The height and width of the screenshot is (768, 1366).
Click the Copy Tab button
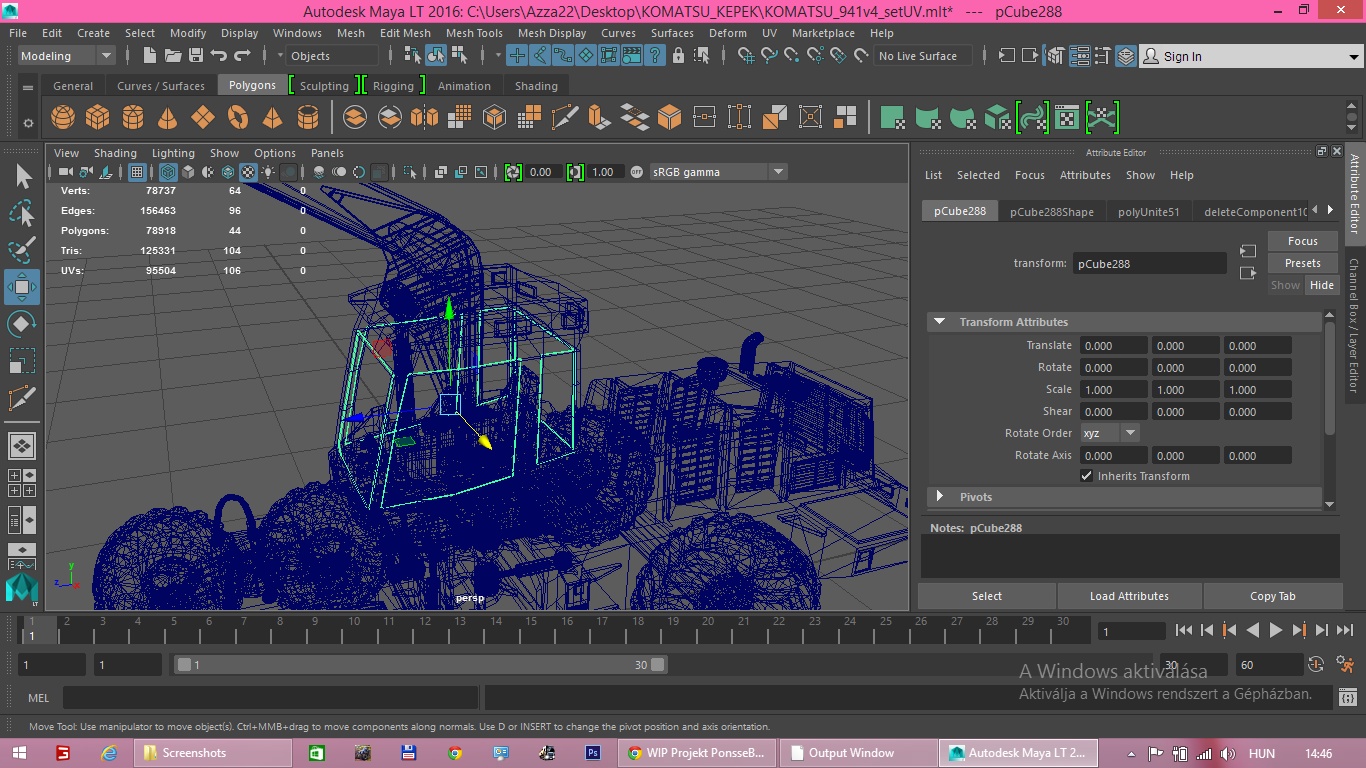pyautogui.click(x=1273, y=596)
